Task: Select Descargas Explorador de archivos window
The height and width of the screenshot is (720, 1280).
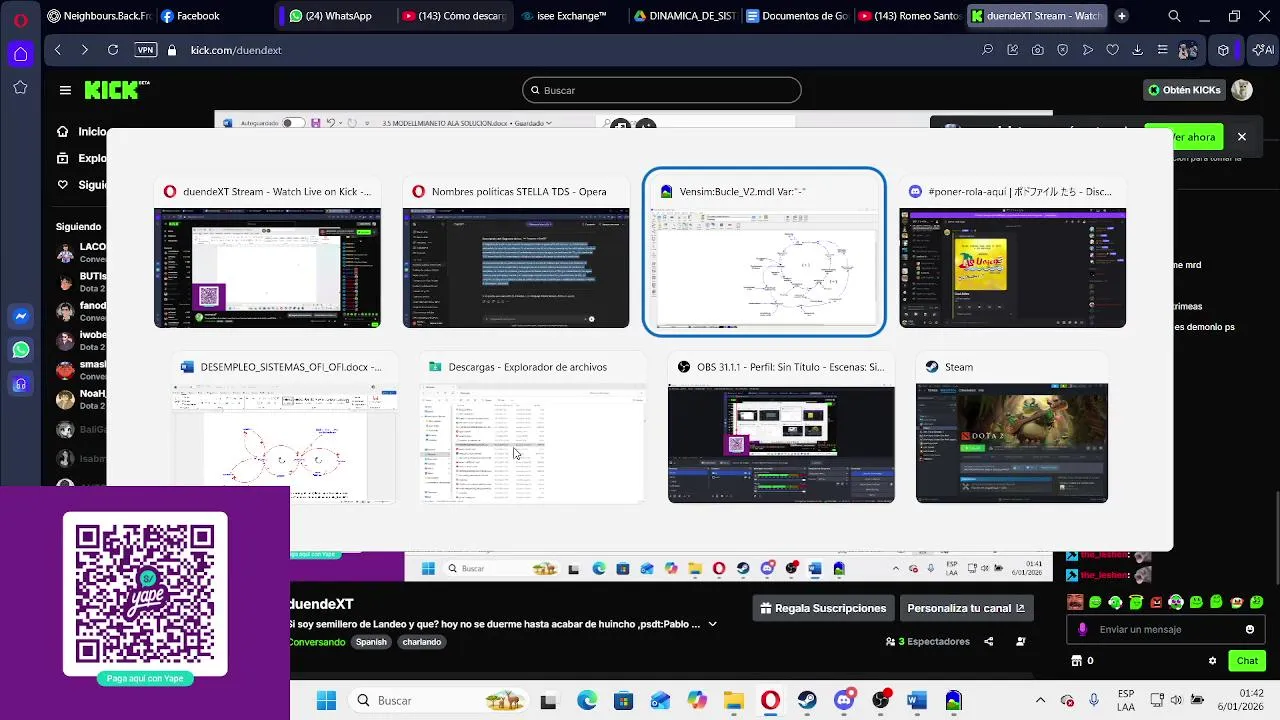Action: click(x=532, y=429)
